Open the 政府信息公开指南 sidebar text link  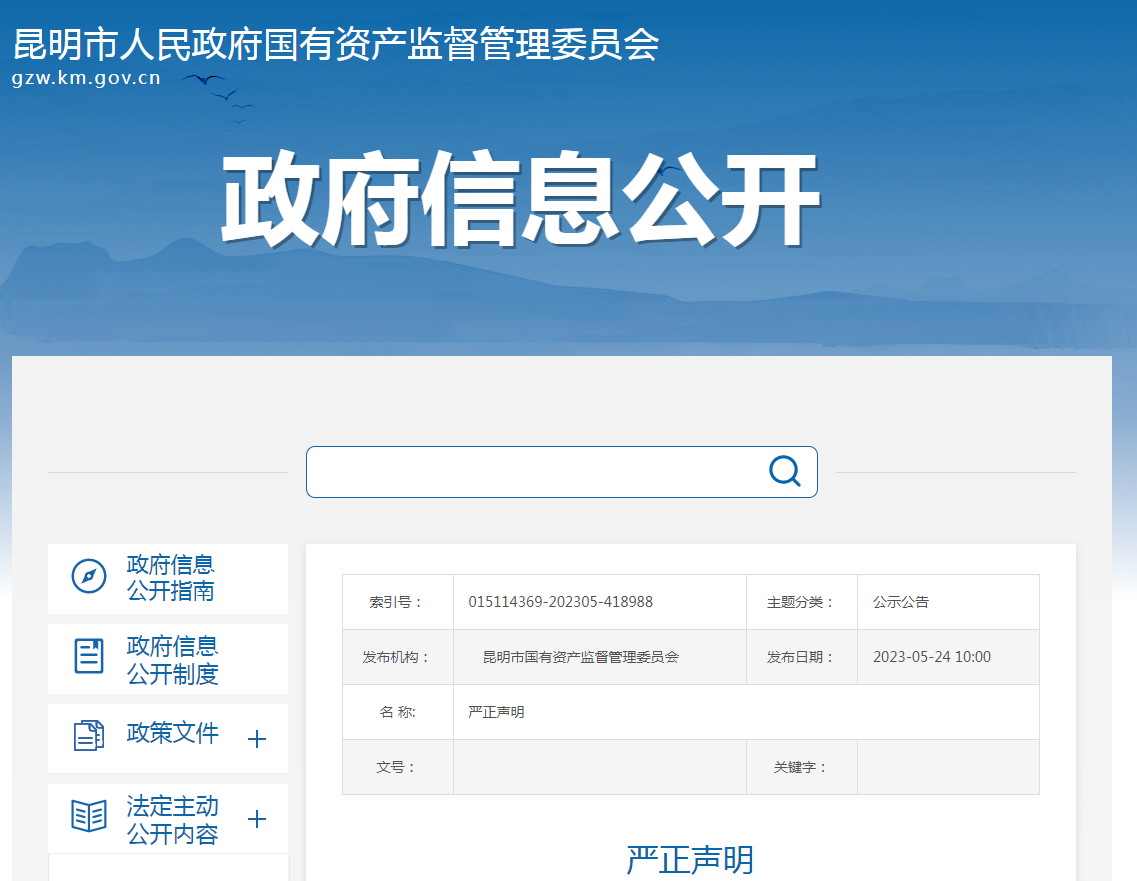(x=171, y=578)
